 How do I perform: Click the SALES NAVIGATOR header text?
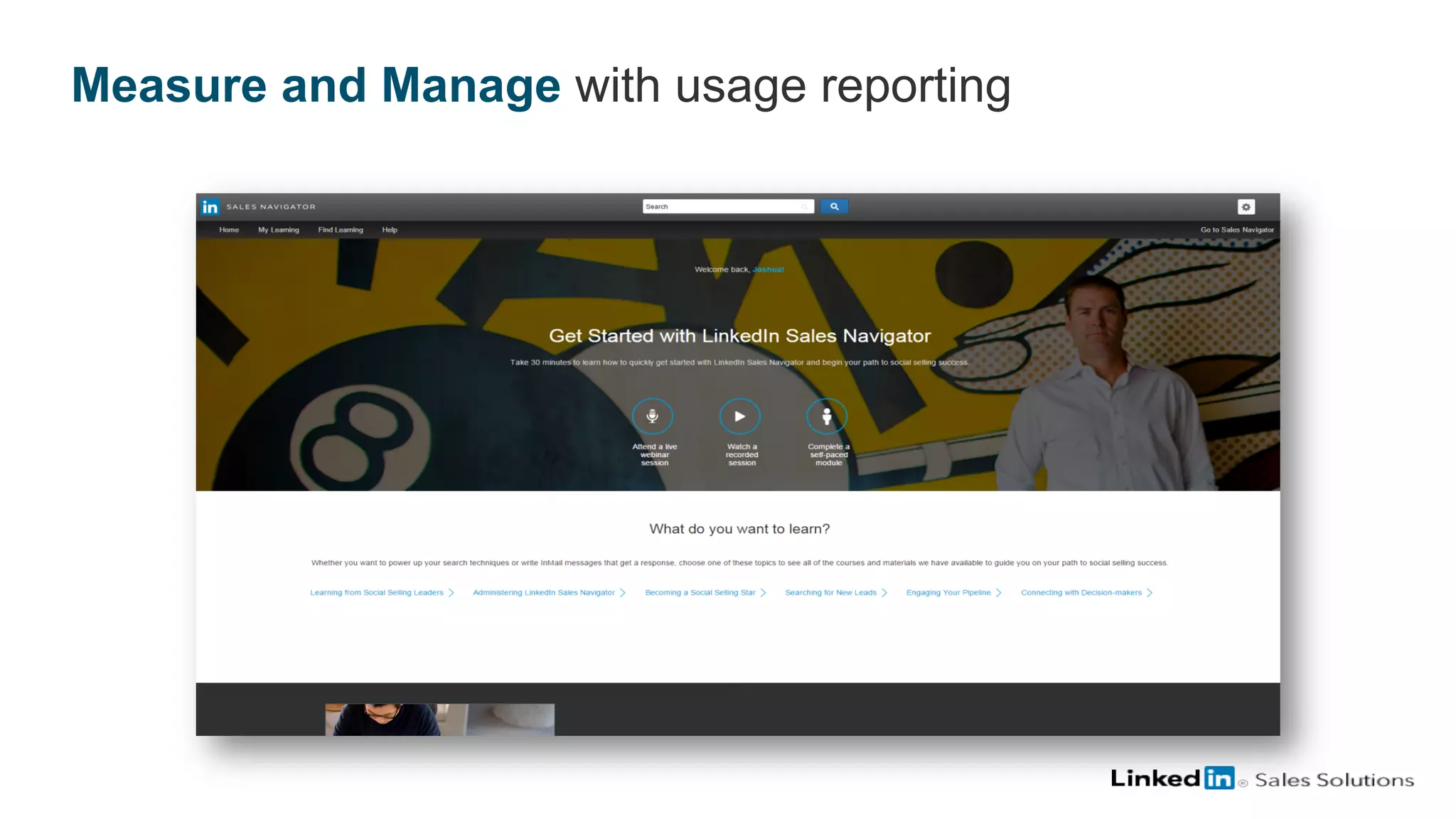[271, 207]
